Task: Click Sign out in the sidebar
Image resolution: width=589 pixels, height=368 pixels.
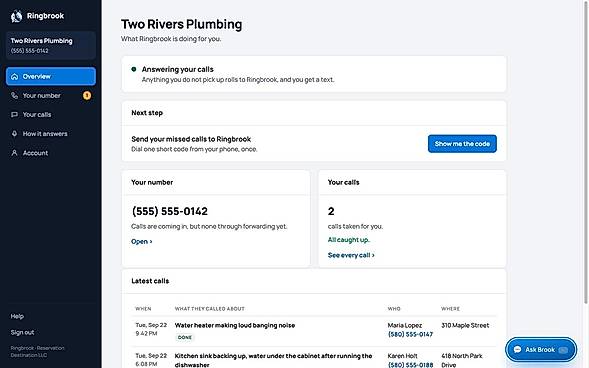Action: click(22, 333)
